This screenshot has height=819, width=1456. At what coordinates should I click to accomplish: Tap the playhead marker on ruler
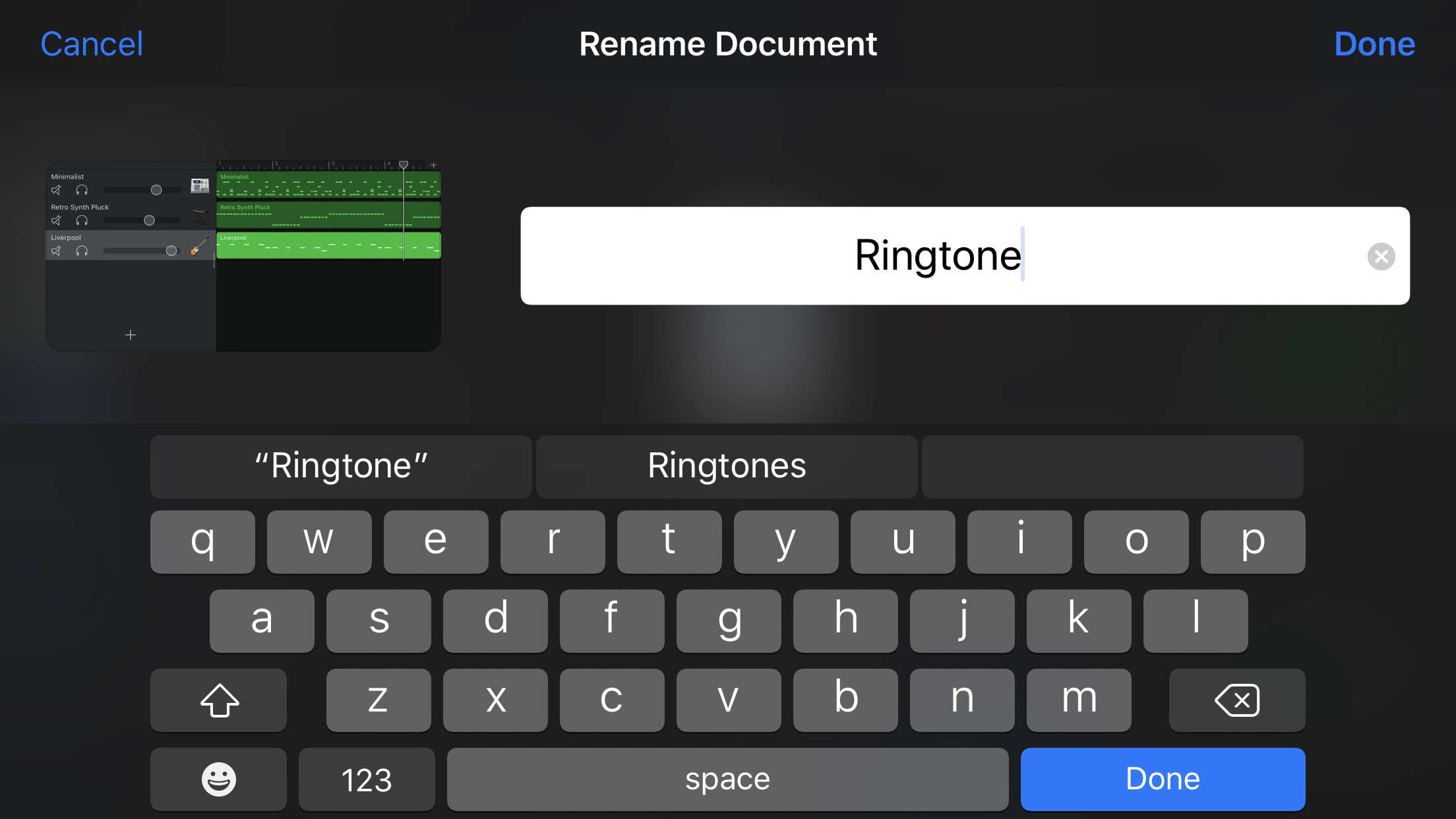point(404,165)
